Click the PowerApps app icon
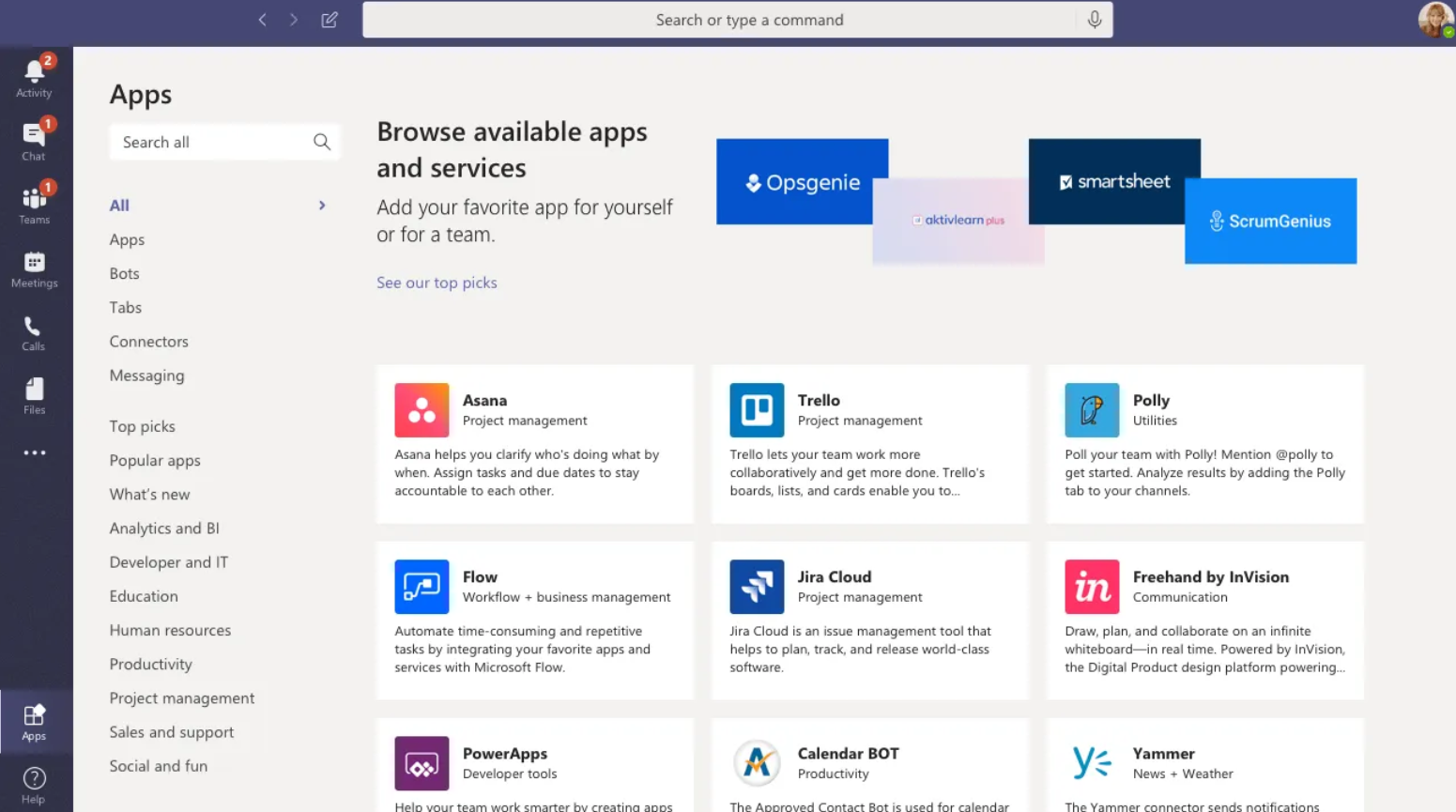 coord(421,763)
